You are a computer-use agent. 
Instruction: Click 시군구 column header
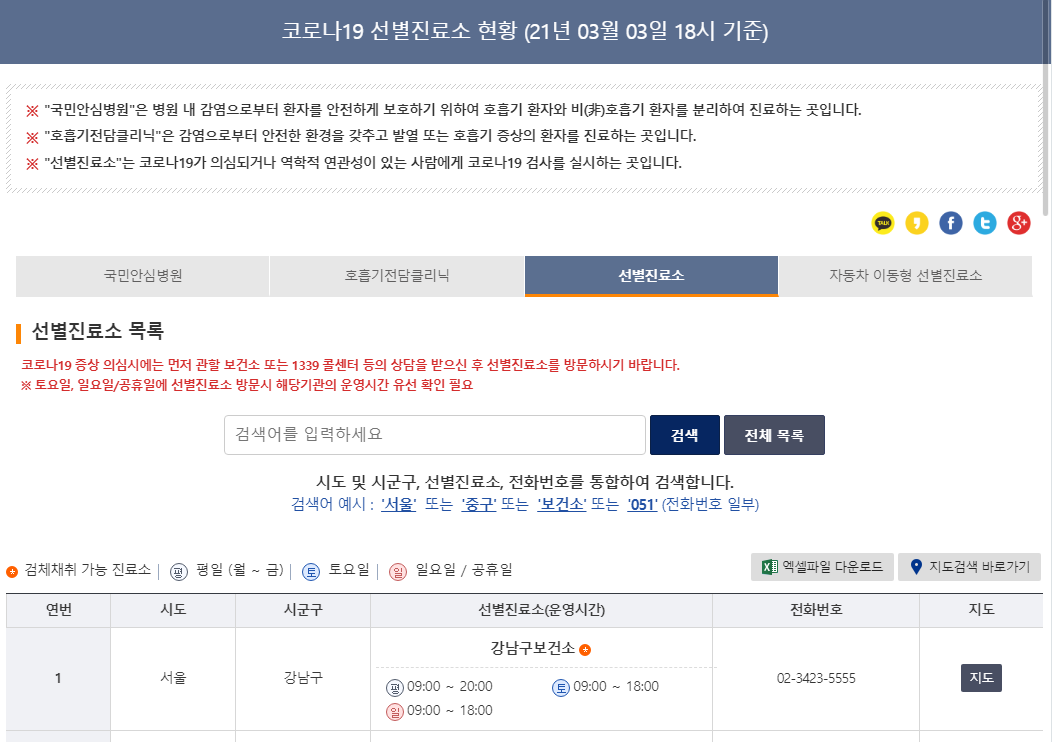303,610
